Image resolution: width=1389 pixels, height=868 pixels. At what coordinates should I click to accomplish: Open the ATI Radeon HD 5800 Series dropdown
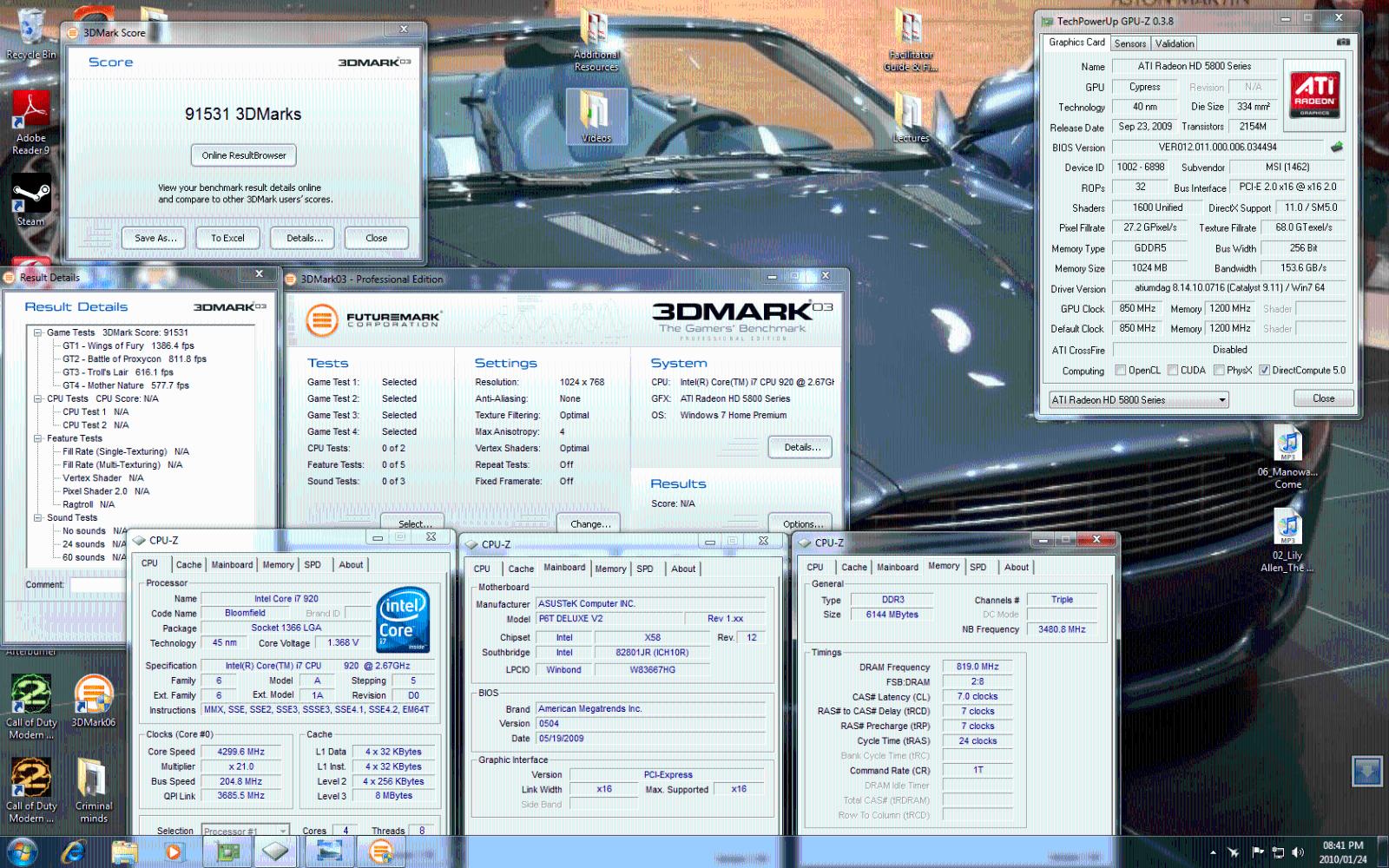(x=1138, y=399)
